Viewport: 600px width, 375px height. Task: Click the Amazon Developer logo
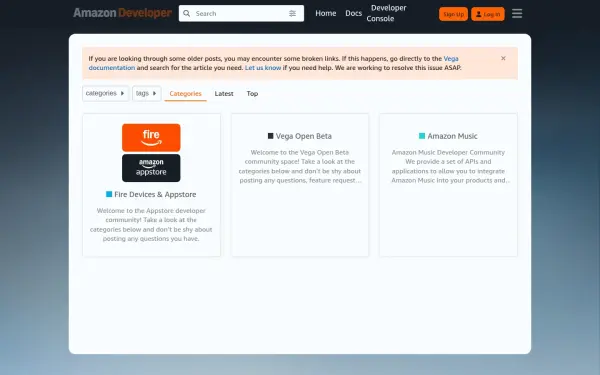[122, 13]
